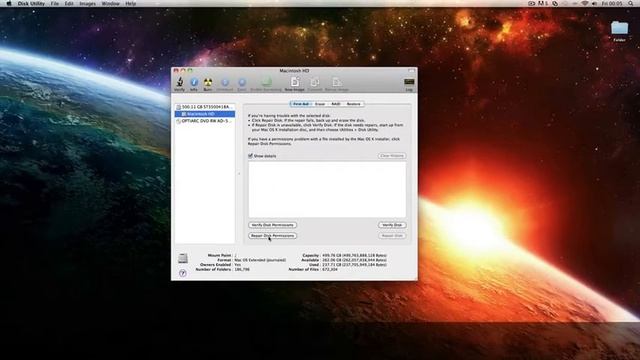Click the Wi-Fi status icon in menu bar

pos(584,3)
